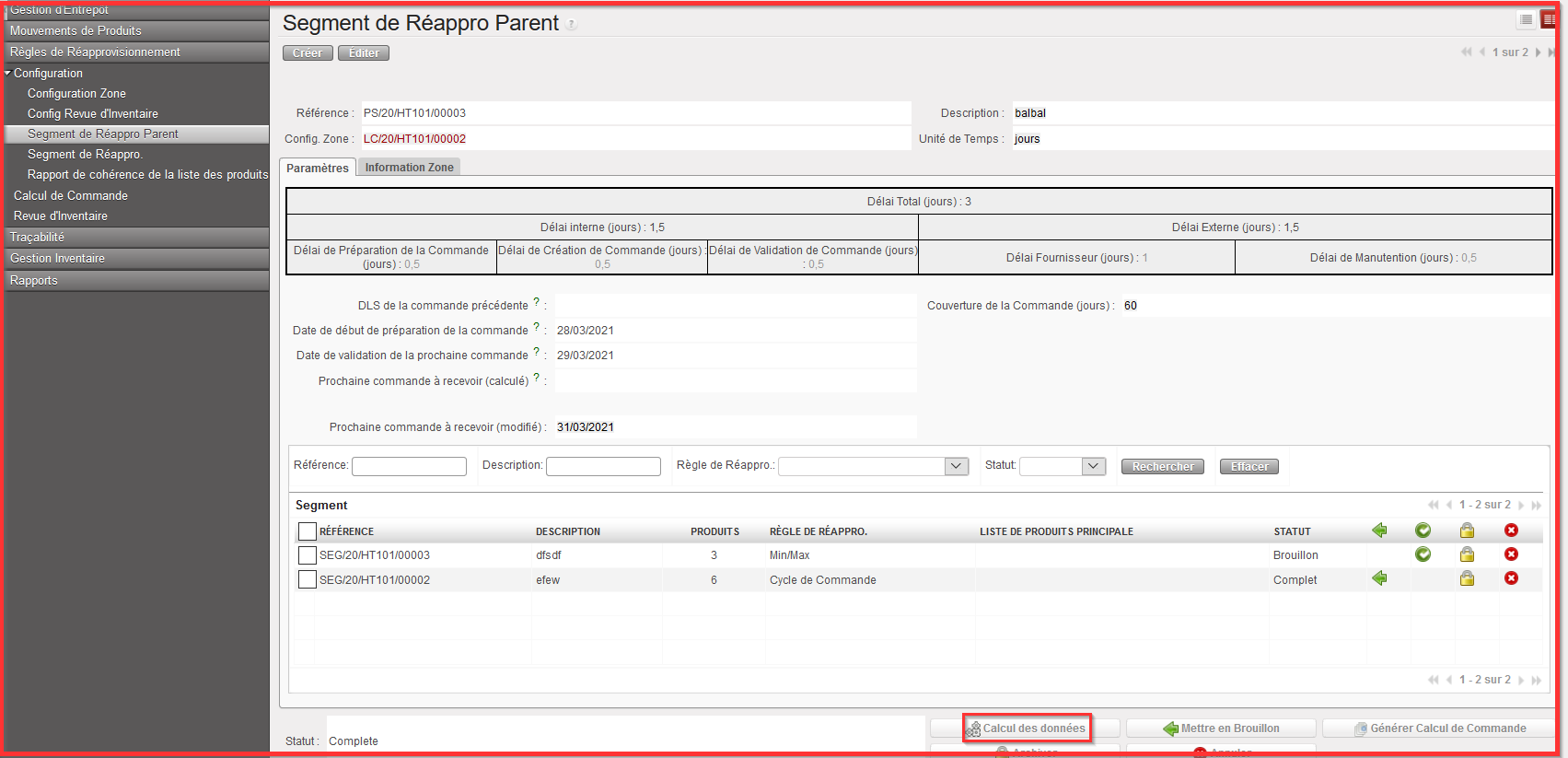The image size is (1568, 758).
Task: Toggle select-all checkbox in Segment header
Action: click(308, 531)
